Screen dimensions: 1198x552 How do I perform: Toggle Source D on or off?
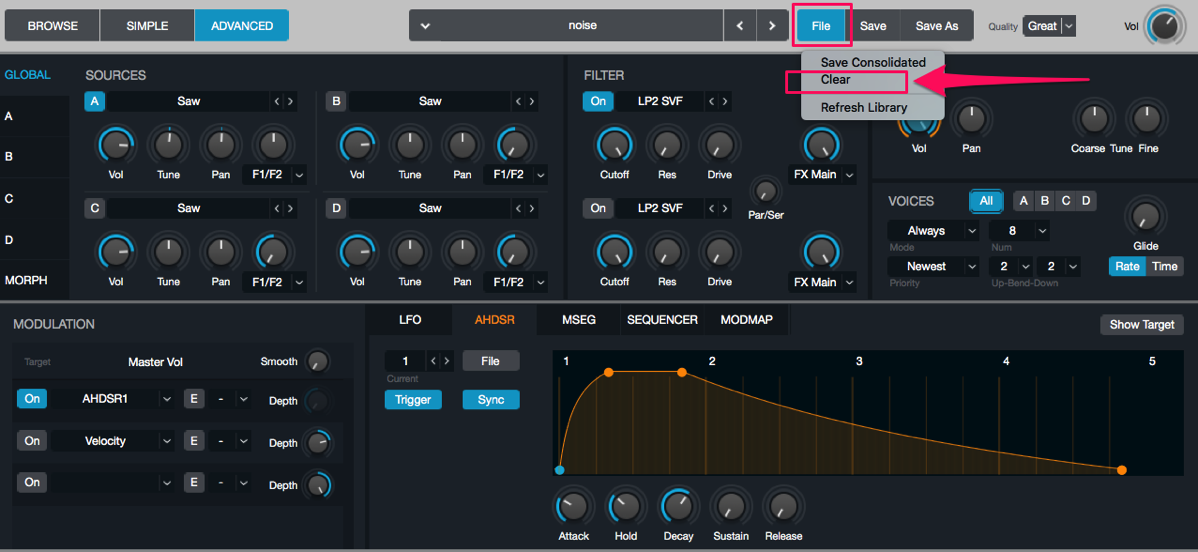(x=335, y=208)
